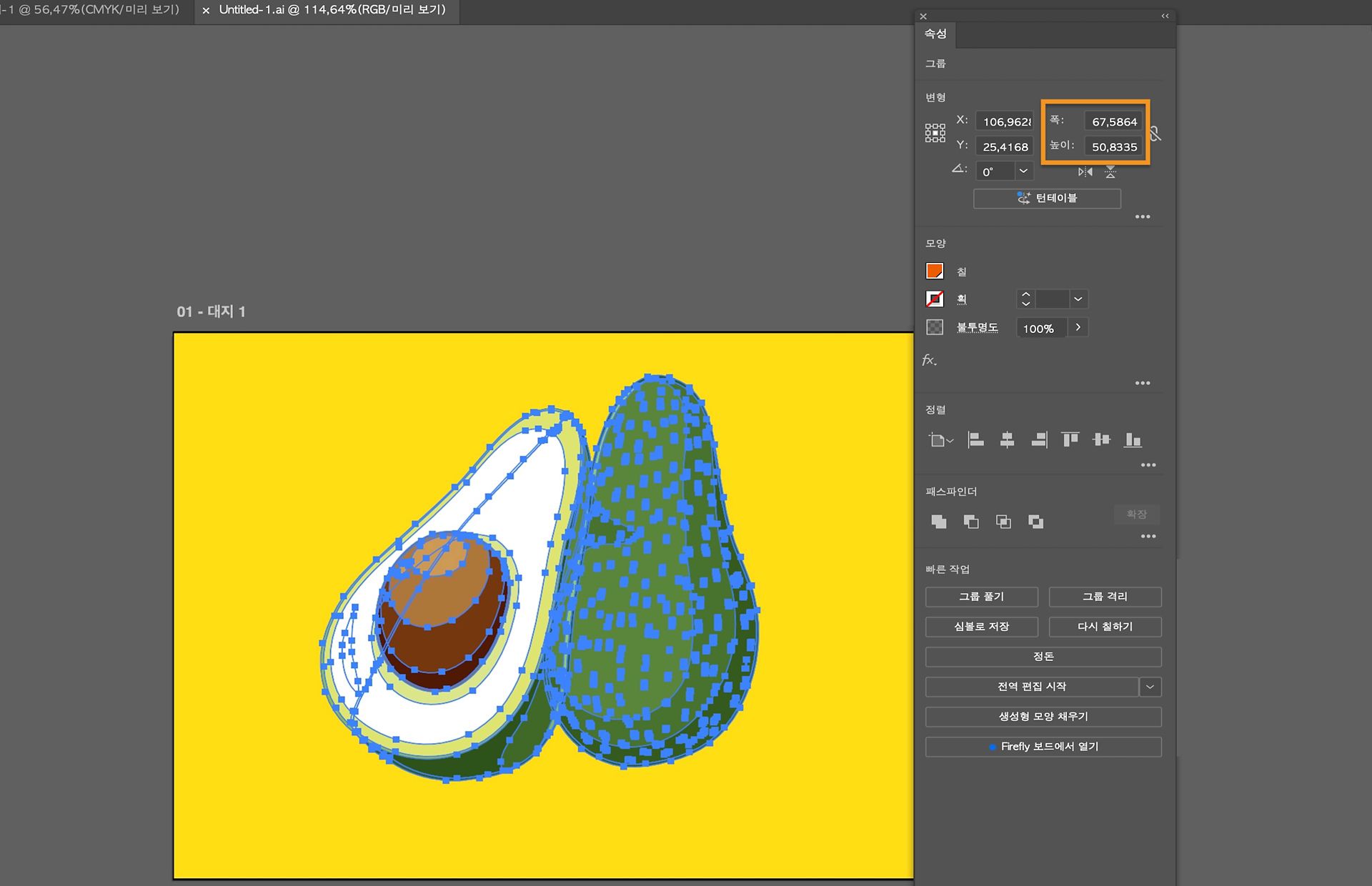Click the 높이 height field
The height and width of the screenshot is (886, 1372).
[x=1114, y=146]
